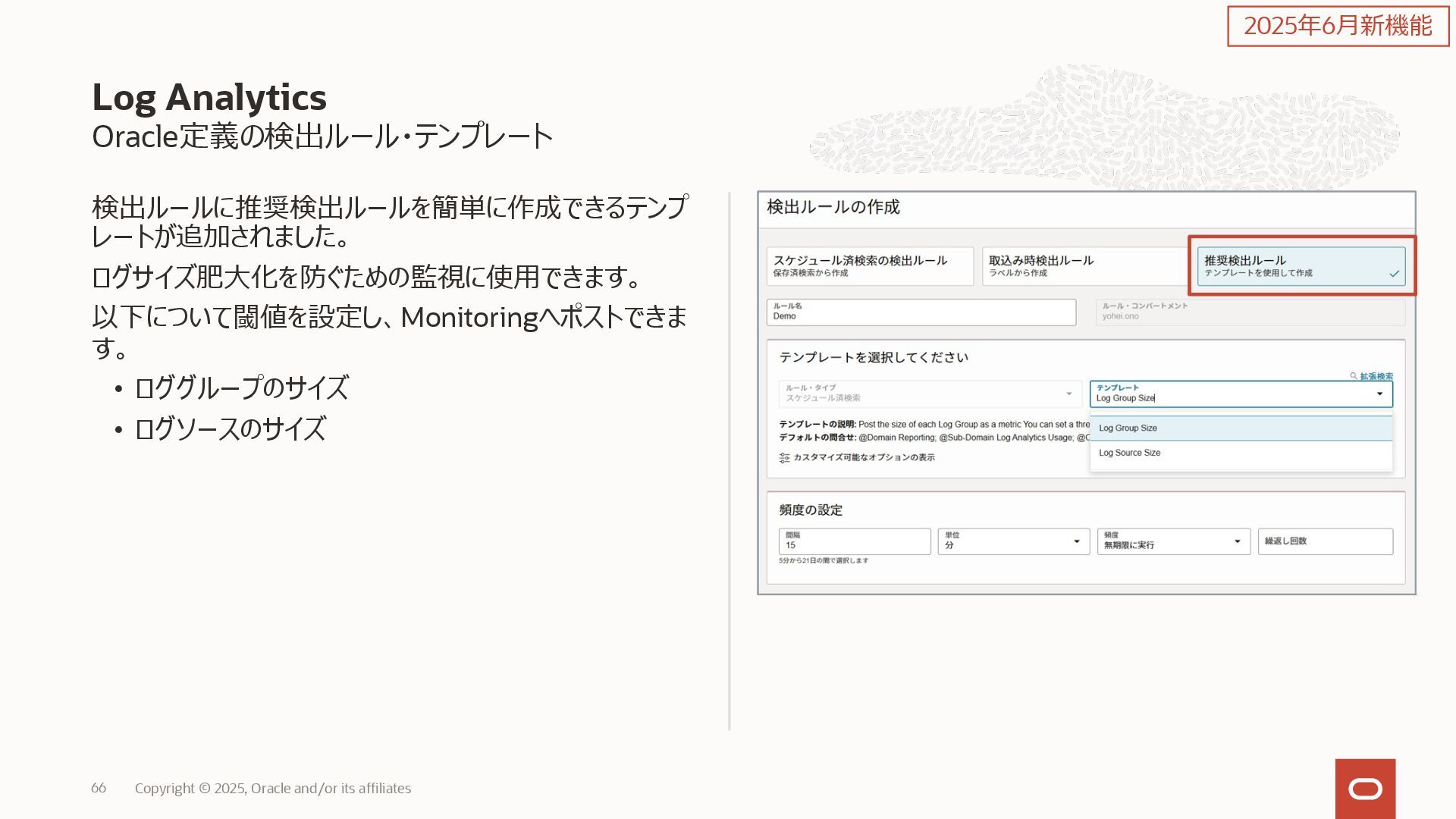Click the 5分から21日の間で選択します hint

tap(824, 560)
